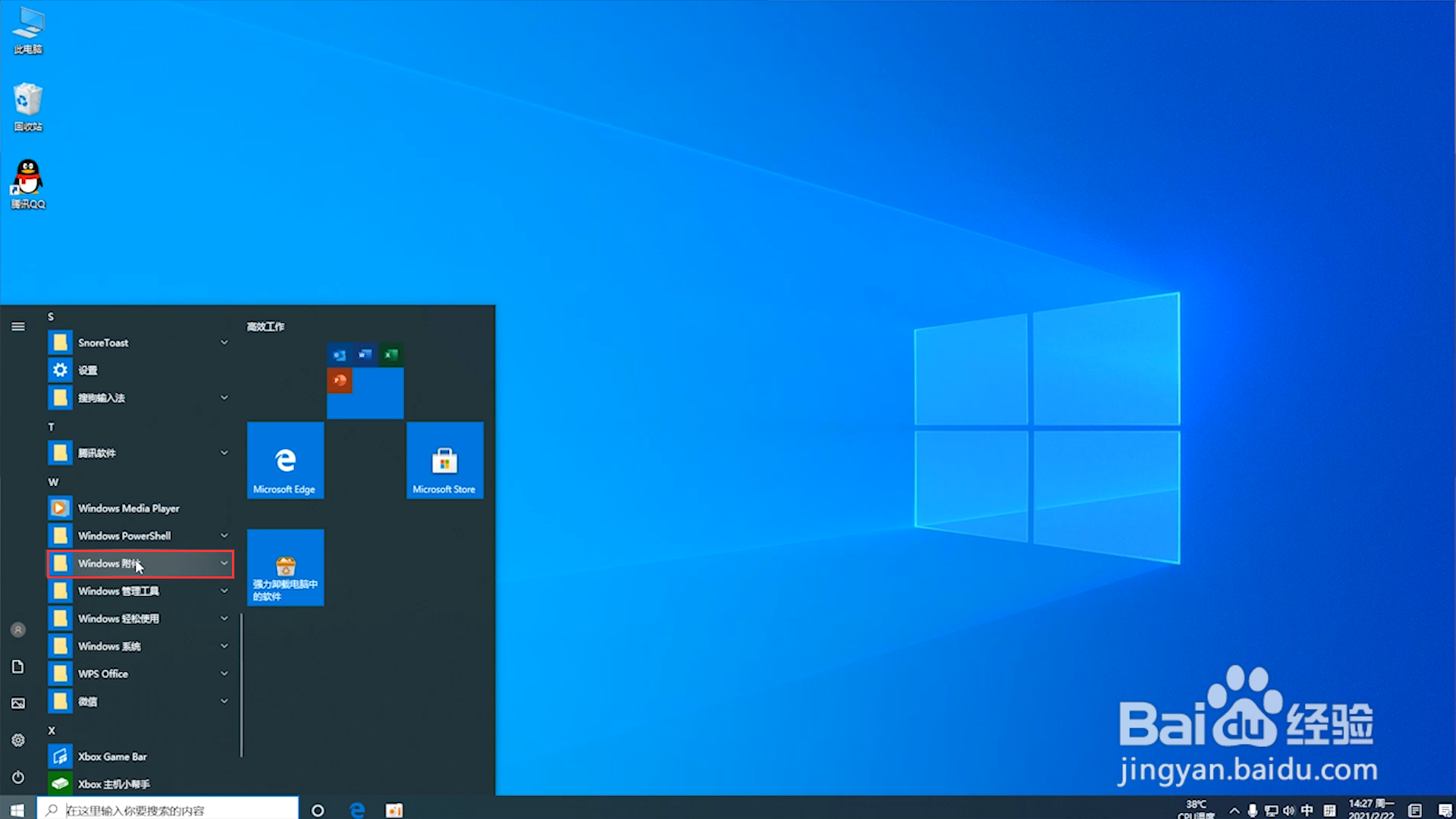Open the Microsoft Store tile
This screenshot has width=1456, height=819.
click(444, 460)
